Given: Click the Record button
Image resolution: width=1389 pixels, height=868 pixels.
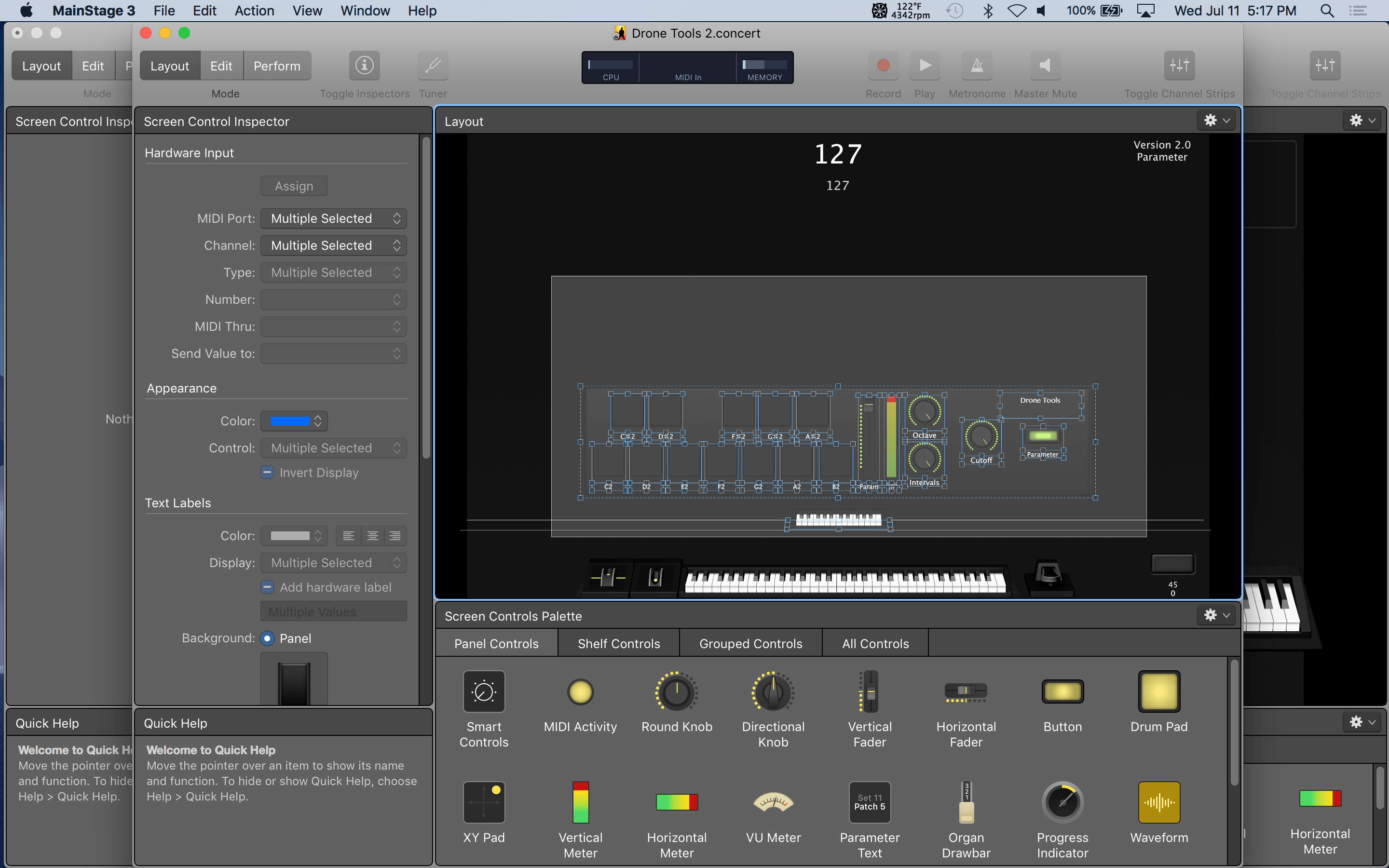Looking at the screenshot, I should point(884,66).
